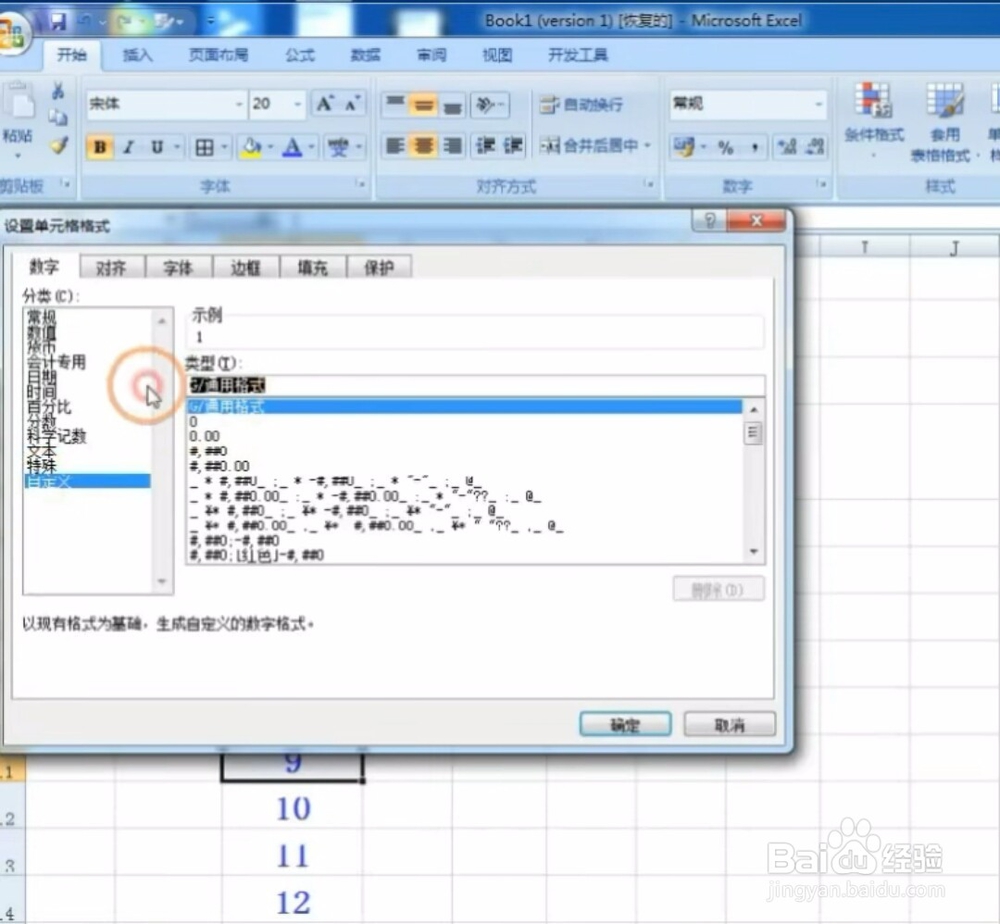Click dialog help question mark button
This screenshot has height=924, width=1000.
[709, 221]
